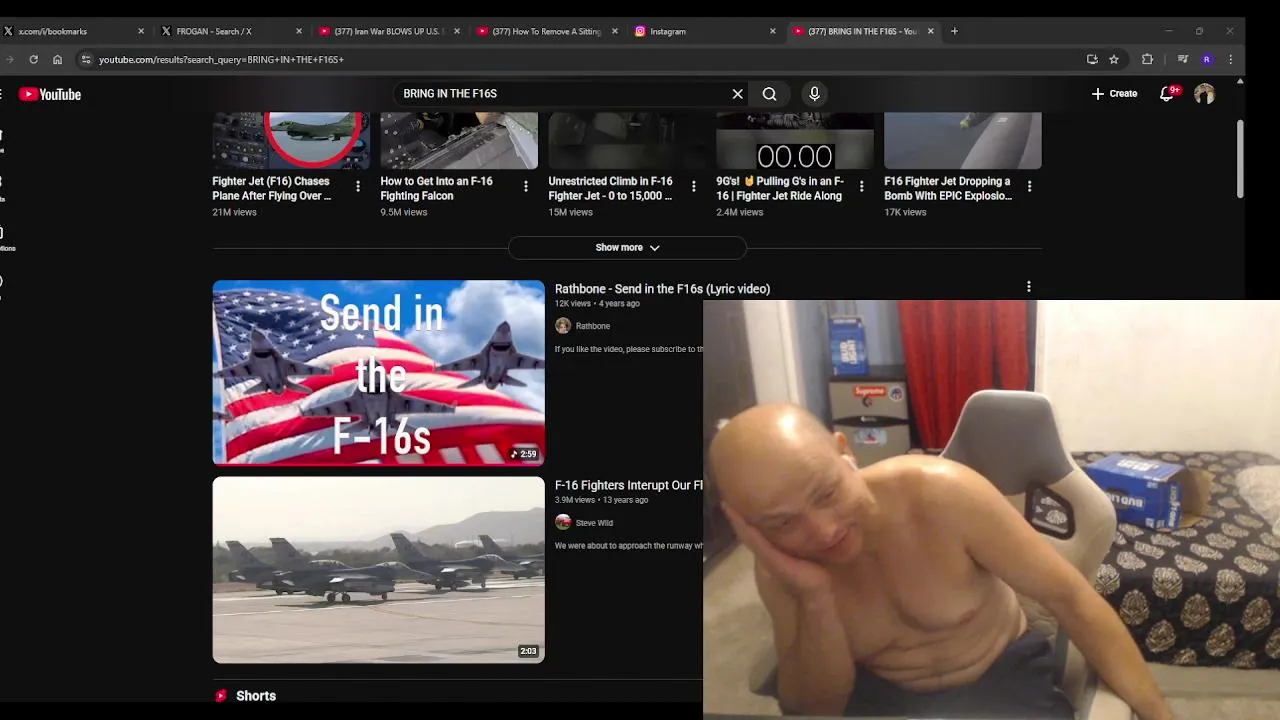The image size is (1280, 720).
Task: Click the browser address bar URL
Action: [x=221, y=59]
